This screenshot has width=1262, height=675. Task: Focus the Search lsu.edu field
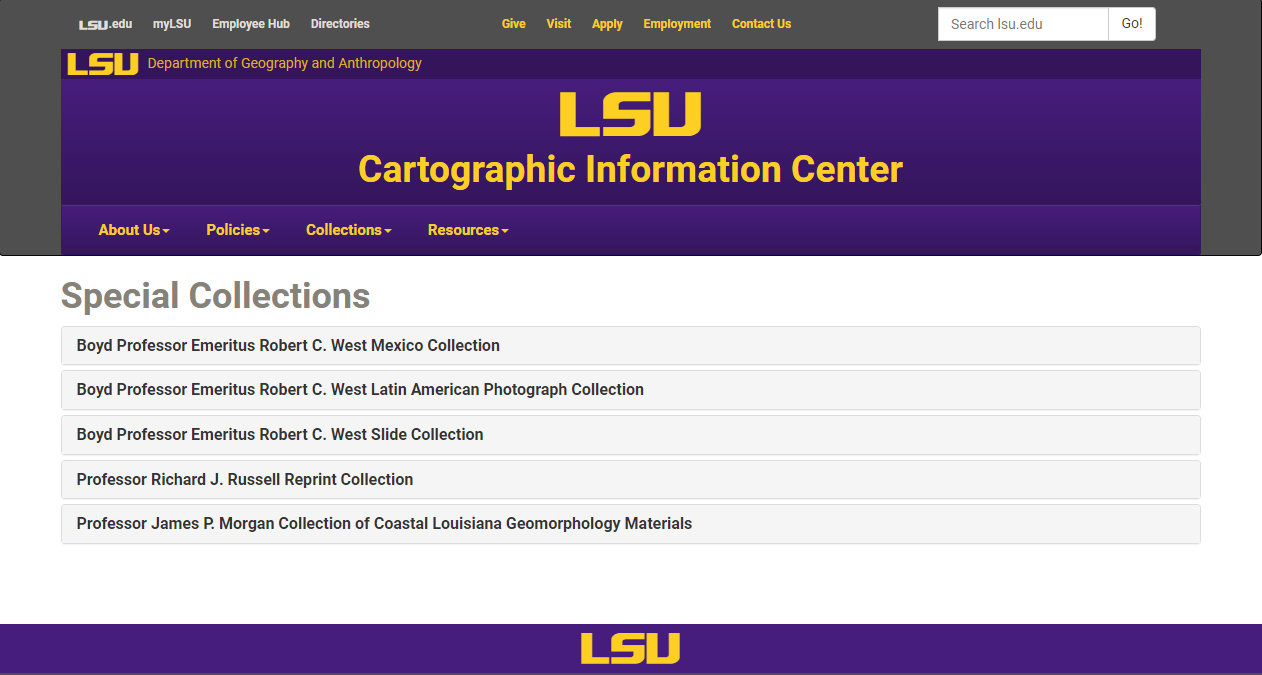tap(1023, 24)
